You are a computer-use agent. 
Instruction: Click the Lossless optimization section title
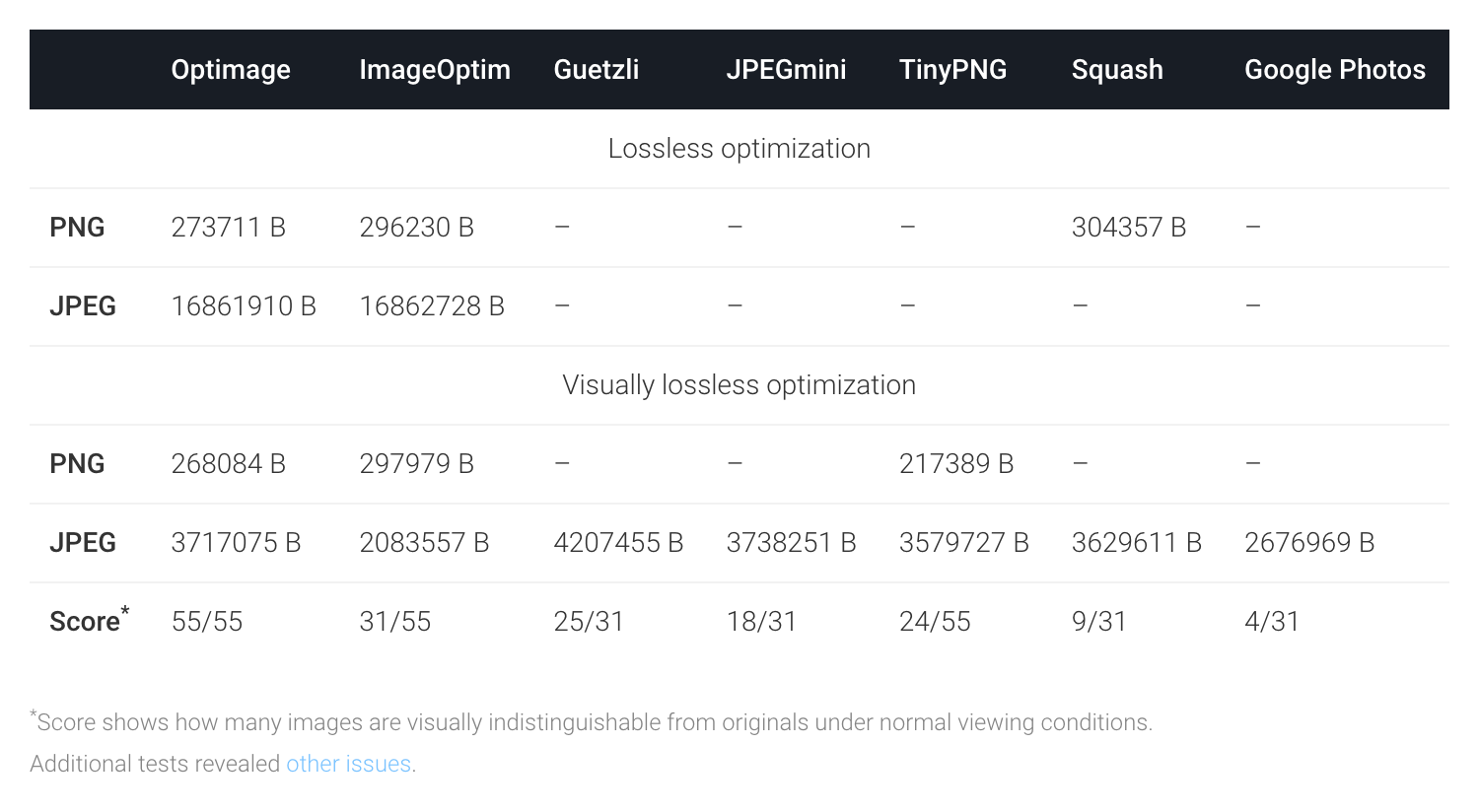click(739, 148)
